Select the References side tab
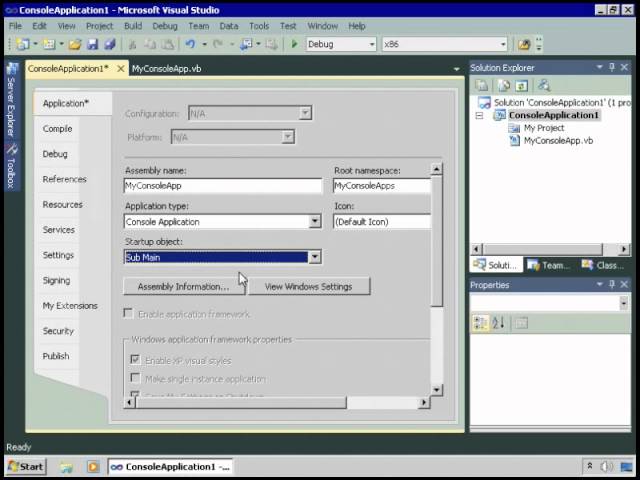The width and height of the screenshot is (640, 480). click(64, 179)
